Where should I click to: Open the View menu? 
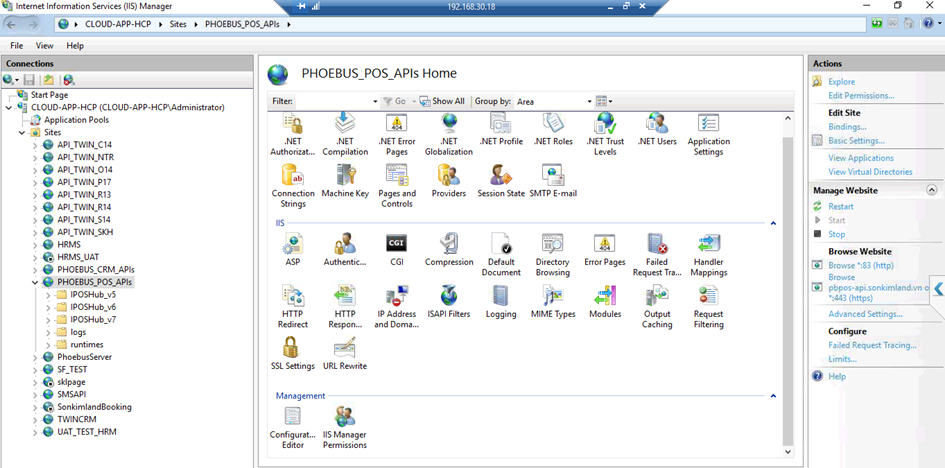pos(45,46)
